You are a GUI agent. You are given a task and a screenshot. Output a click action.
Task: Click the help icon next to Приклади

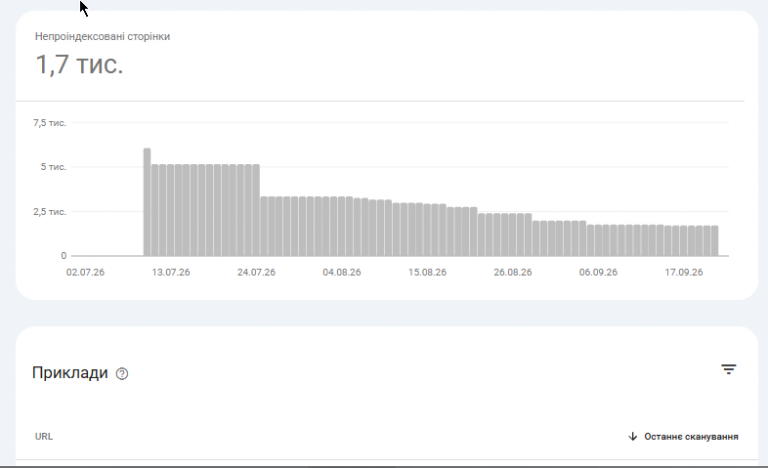[x=122, y=374]
